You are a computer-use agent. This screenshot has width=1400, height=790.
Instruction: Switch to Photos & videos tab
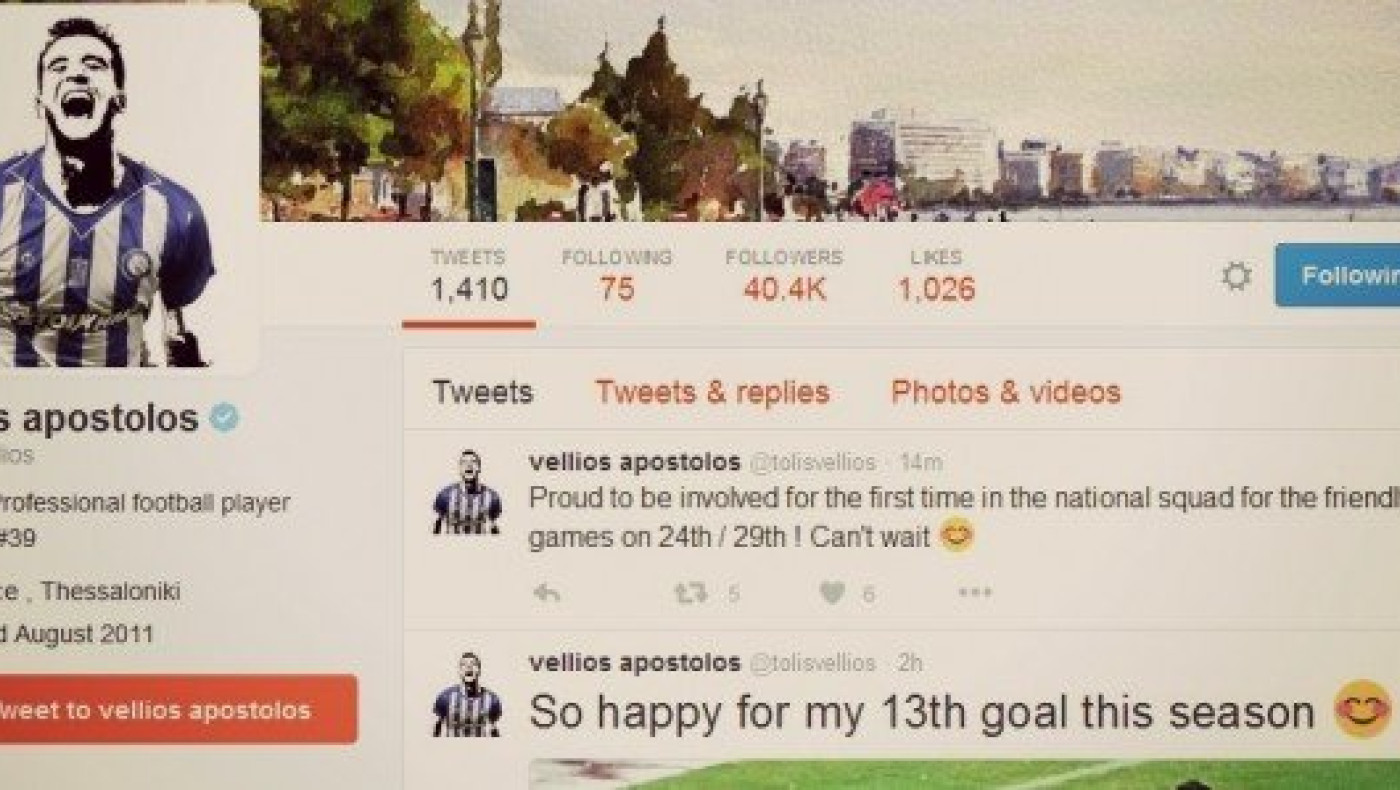pos(1006,392)
